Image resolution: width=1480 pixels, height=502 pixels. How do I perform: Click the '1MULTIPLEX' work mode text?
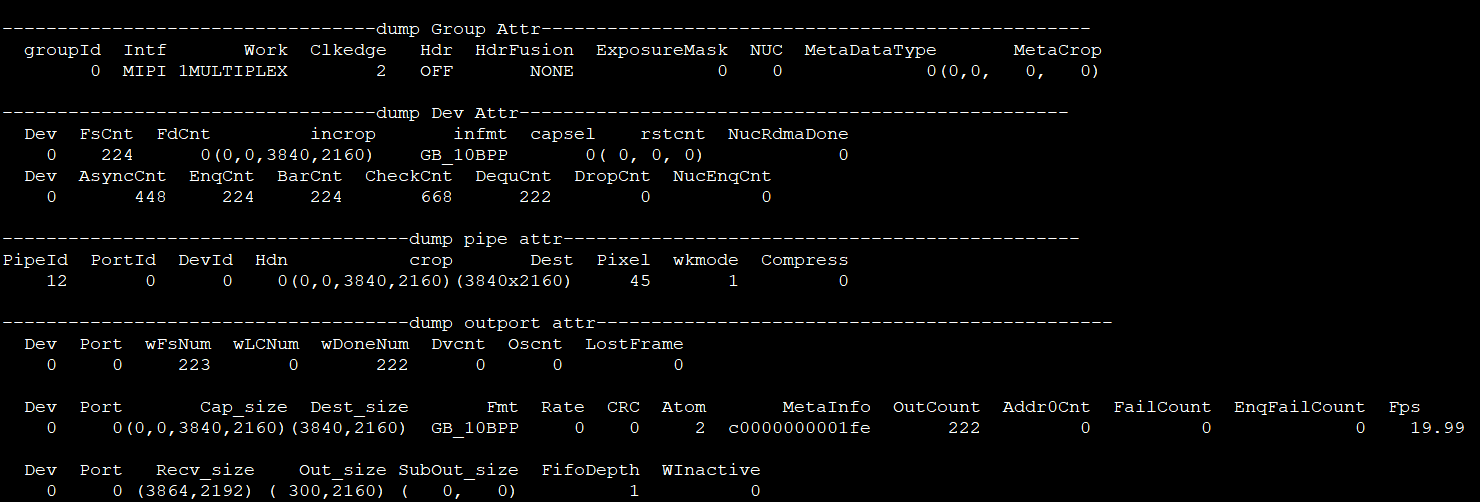pos(233,71)
